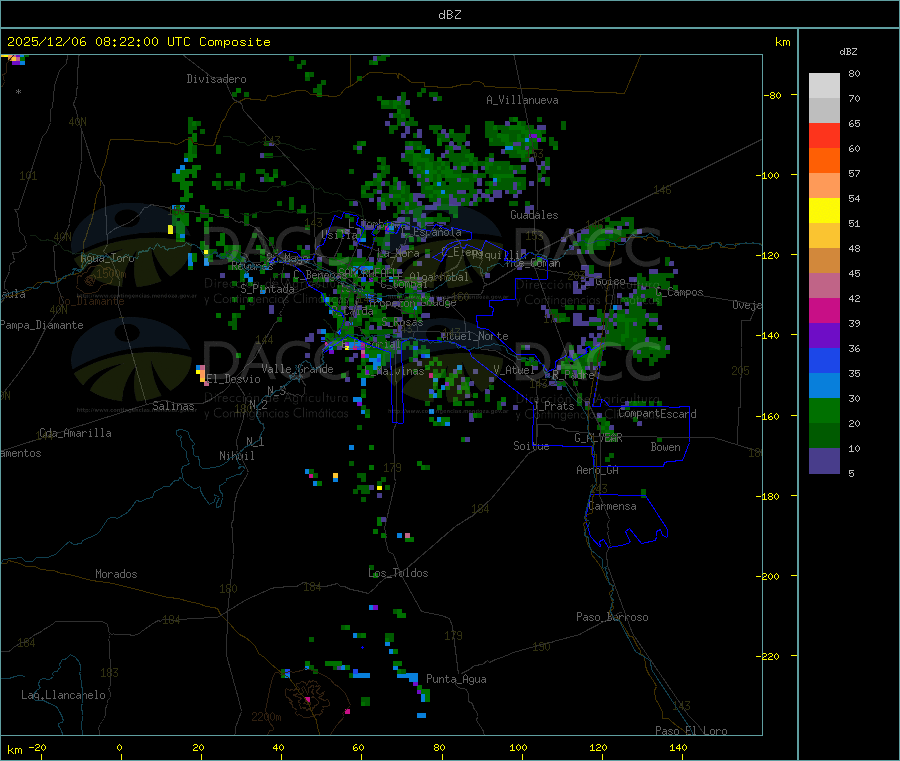Select the white 80 dBZ legend swatch
Screen dimensions: 900x761
[824, 86]
